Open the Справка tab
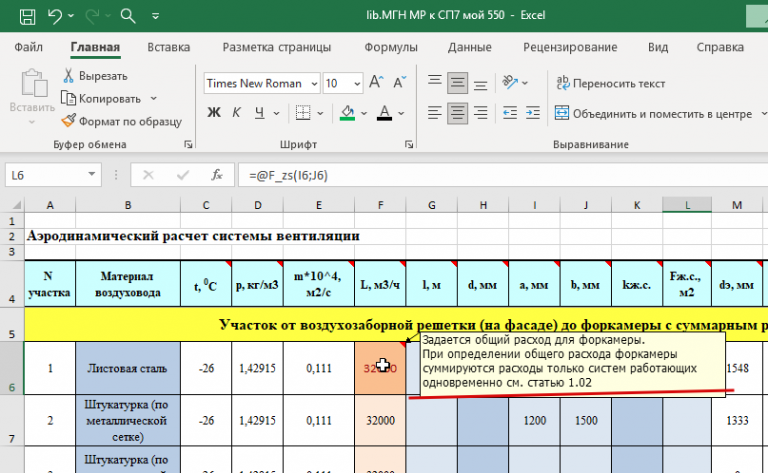Viewport: 768px width, 473px height. tap(720, 47)
